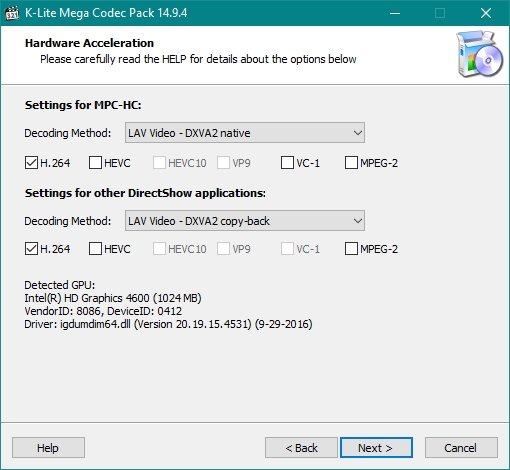Click the codec pack box and disc icon
This screenshot has width=510, height=470.
click(x=480, y=54)
